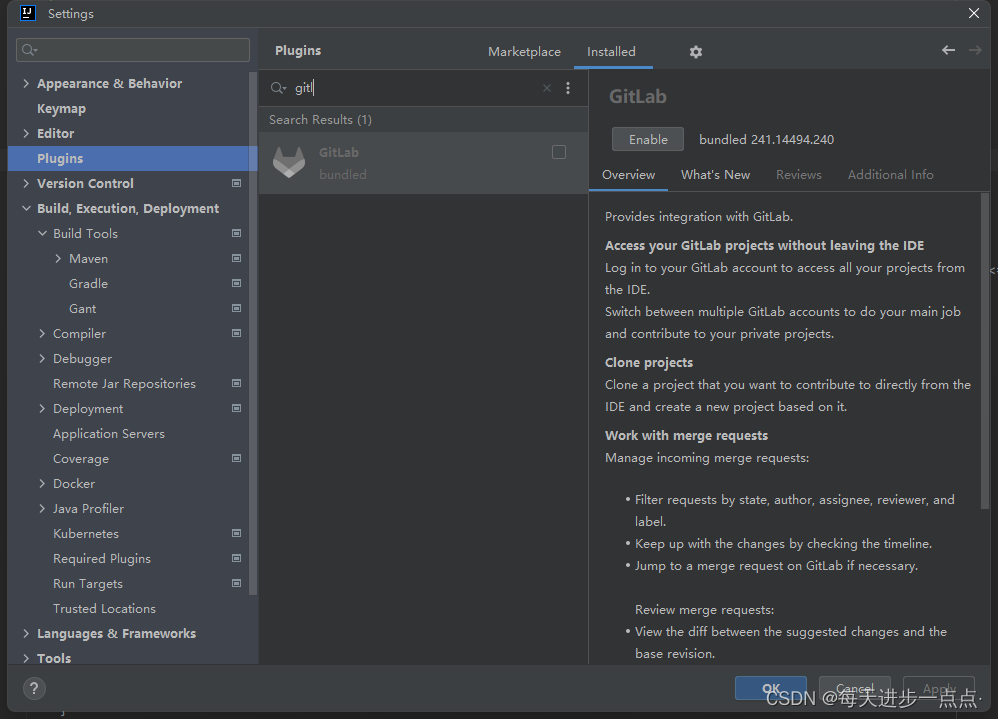Viewport: 998px width, 719px height.
Task: Expand the Compiler node
Action: (x=42, y=333)
